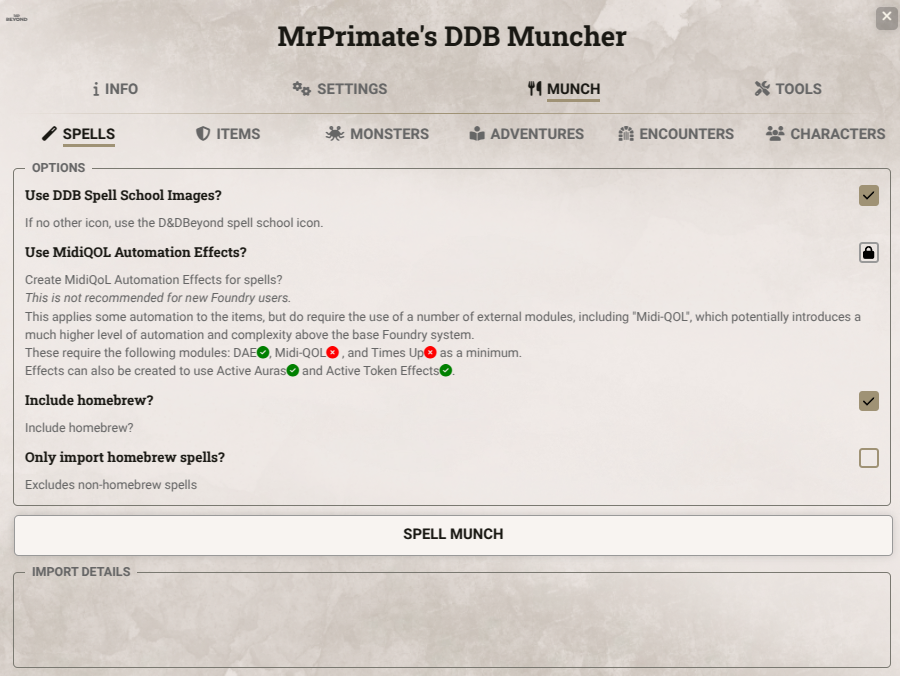Click the wrench icon beside TOOLS
Image resolution: width=900 pixels, height=676 pixels.
[762, 88]
